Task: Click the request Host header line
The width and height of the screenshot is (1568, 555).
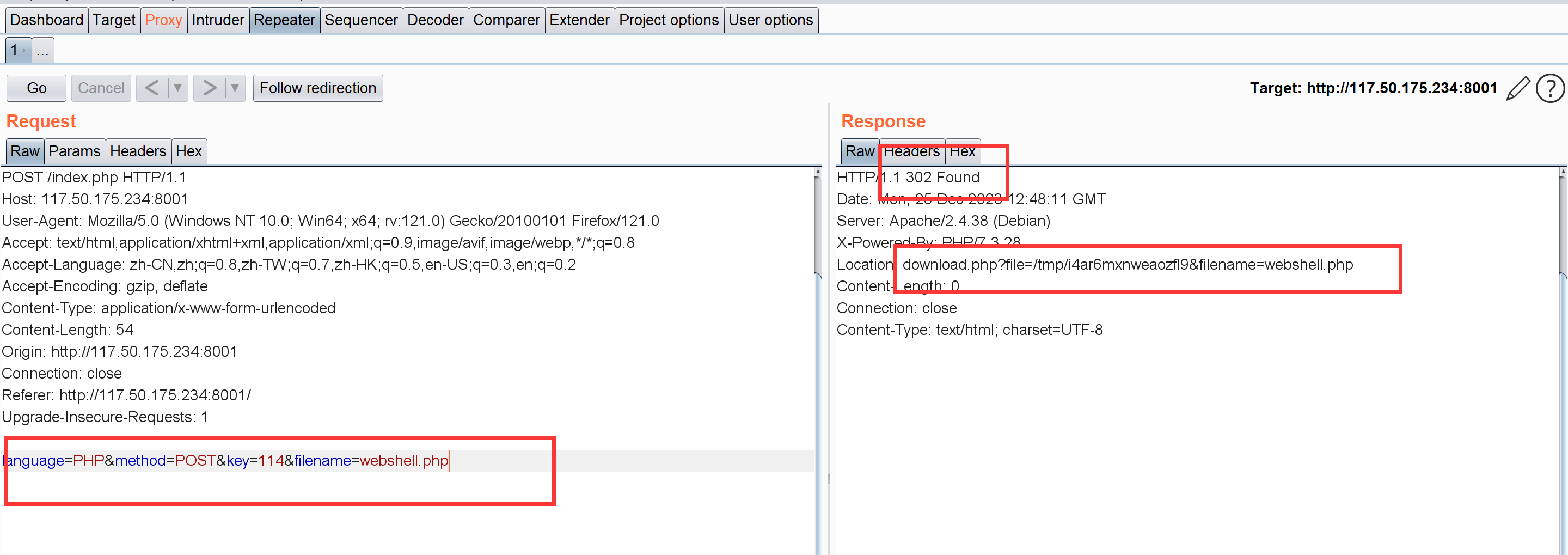Action: pyautogui.click(x=95, y=199)
